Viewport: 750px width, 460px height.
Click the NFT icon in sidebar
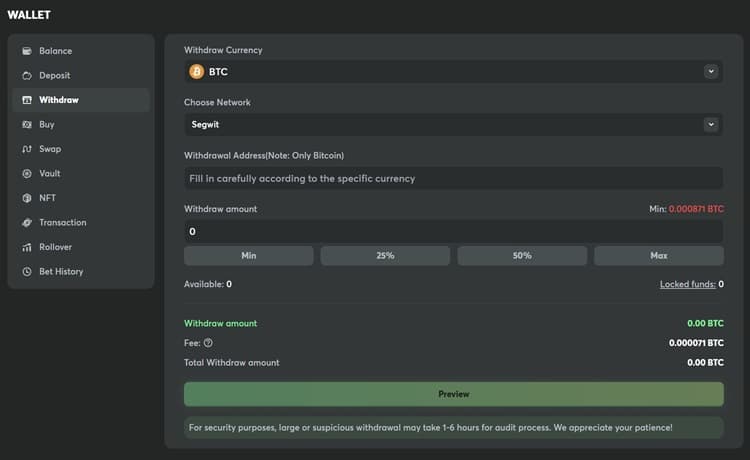click(x=28, y=198)
